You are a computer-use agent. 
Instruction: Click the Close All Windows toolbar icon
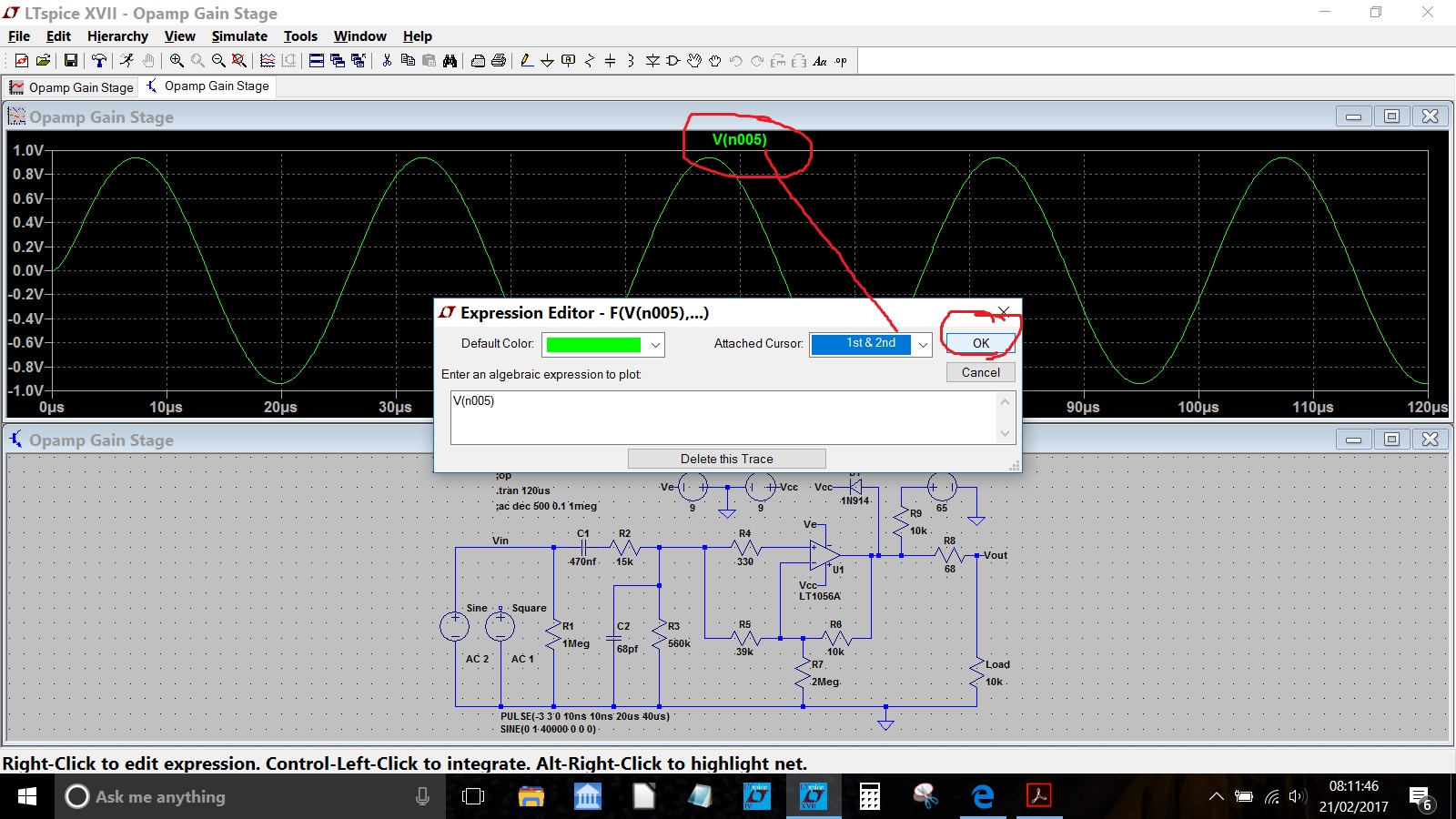(359, 61)
